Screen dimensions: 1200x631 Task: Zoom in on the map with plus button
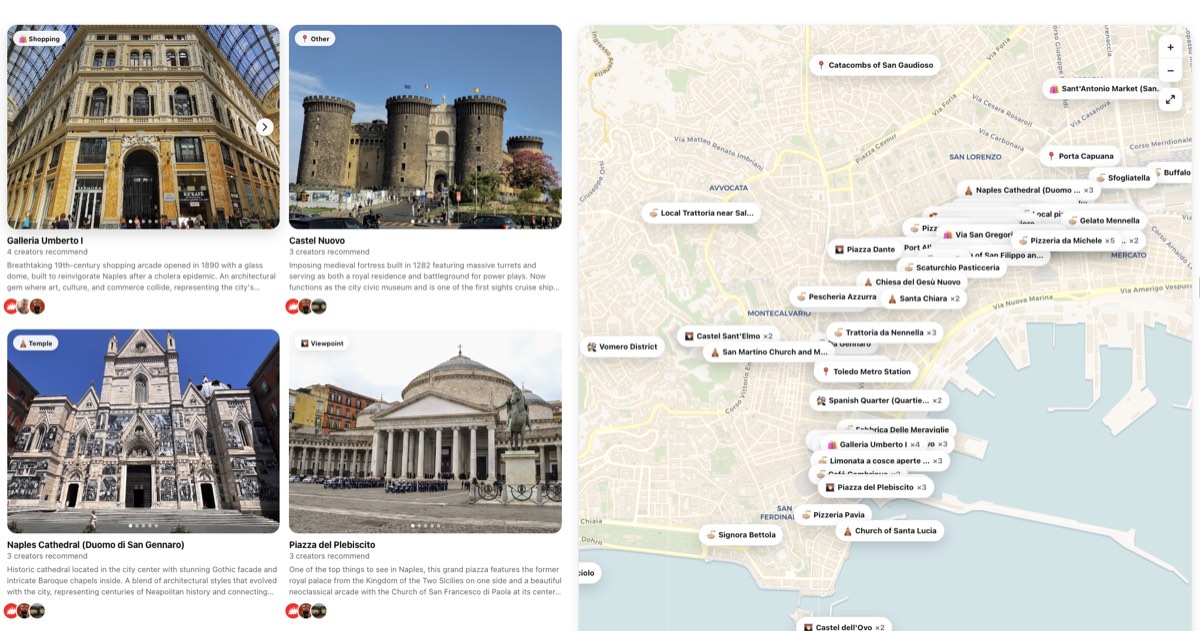(x=1171, y=47)
